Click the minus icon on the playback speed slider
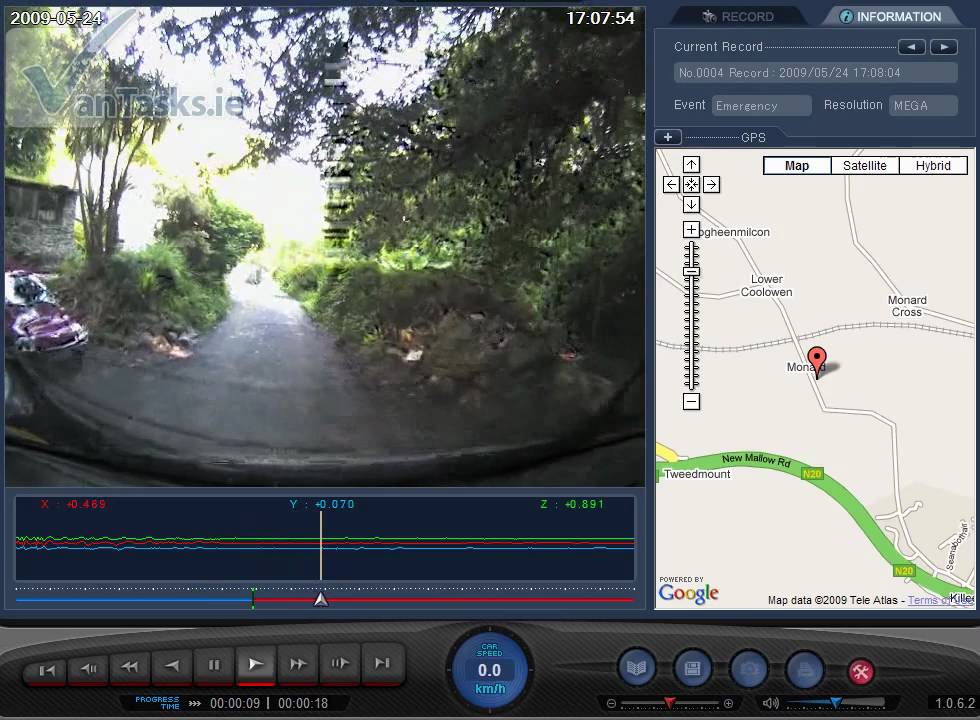 click(x=611, y=704)
